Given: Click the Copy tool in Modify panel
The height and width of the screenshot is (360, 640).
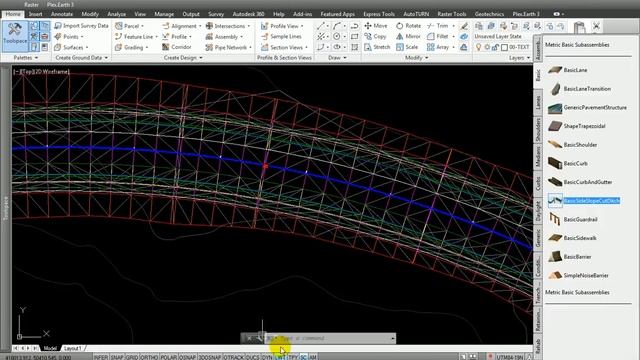Looking at the screenshot, I should 375,36.
